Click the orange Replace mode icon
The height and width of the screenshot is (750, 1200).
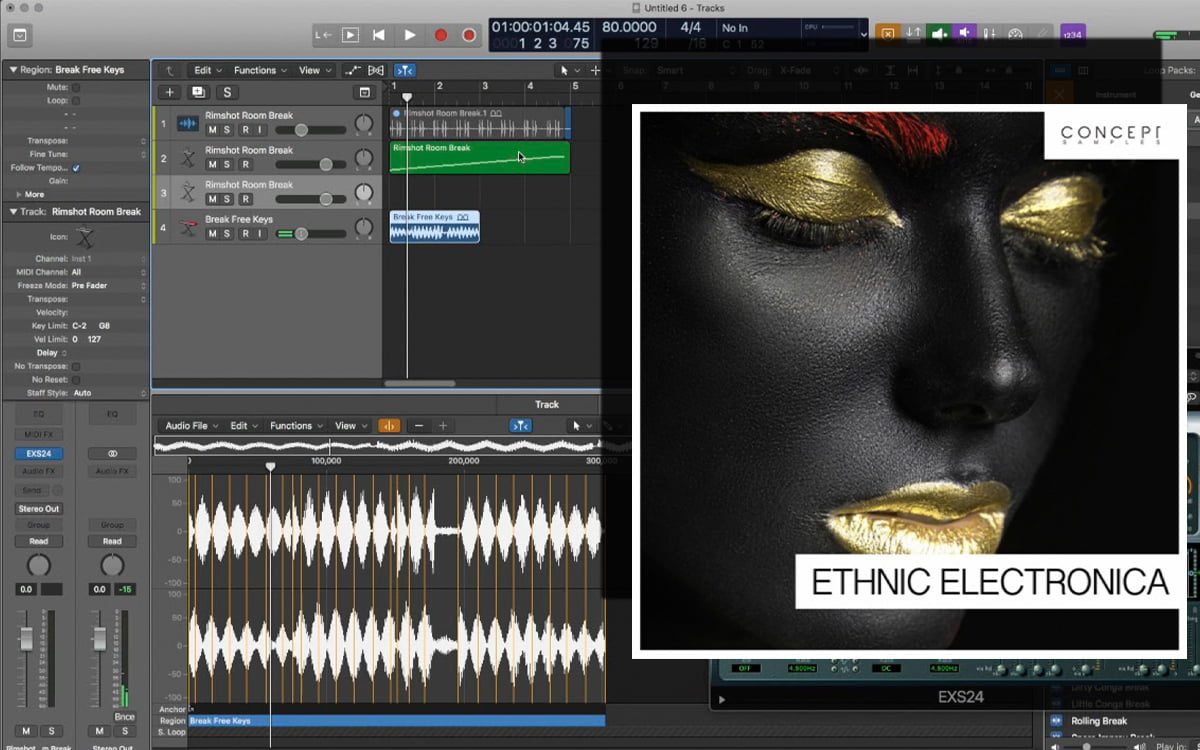tap(887, 34)
